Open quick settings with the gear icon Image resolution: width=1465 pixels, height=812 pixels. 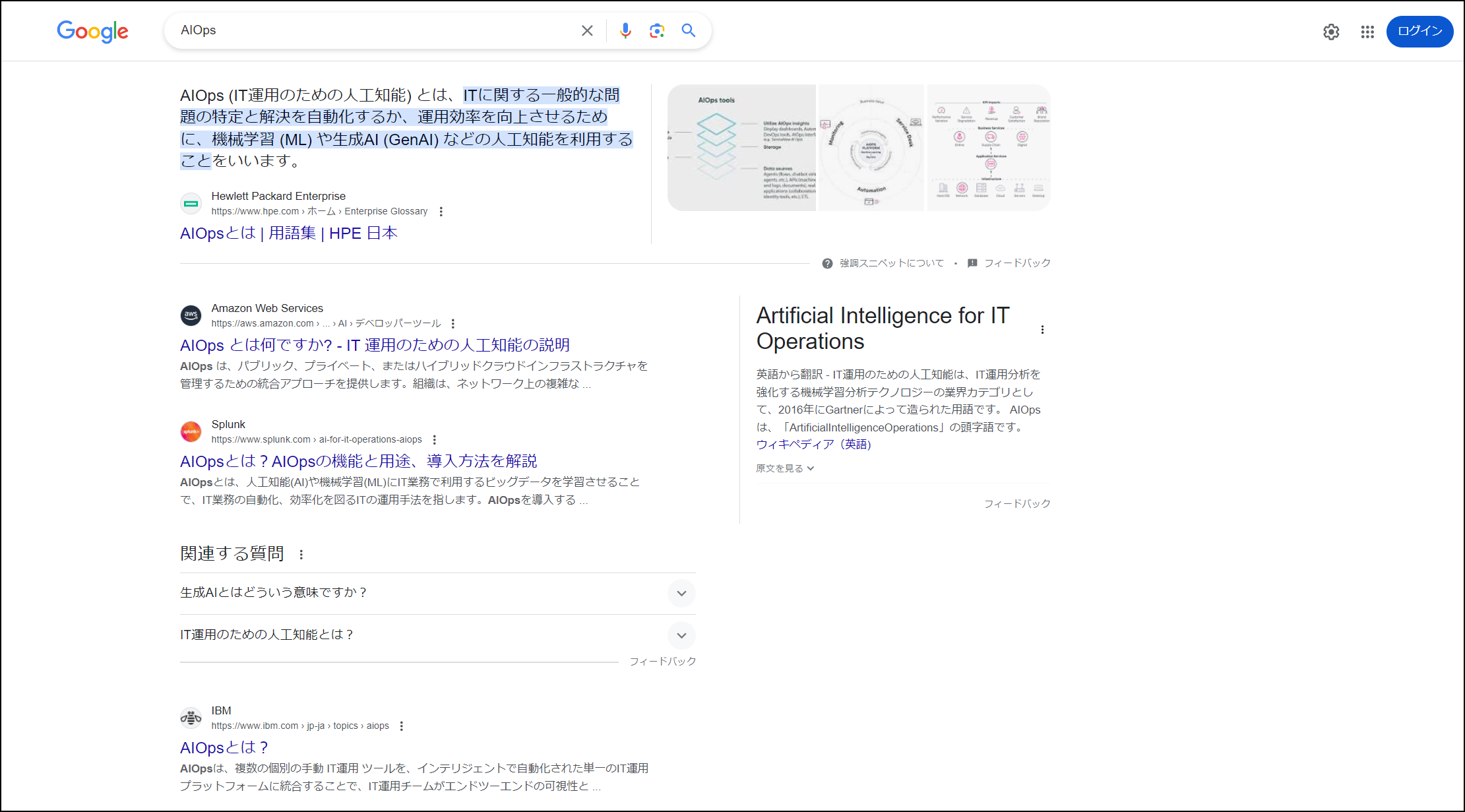tap(1331, 32)
